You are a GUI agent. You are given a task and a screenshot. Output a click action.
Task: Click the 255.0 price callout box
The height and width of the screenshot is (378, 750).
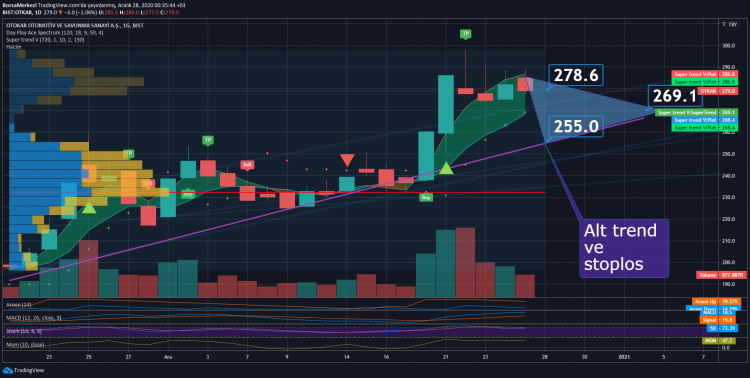tap(576, 126)
